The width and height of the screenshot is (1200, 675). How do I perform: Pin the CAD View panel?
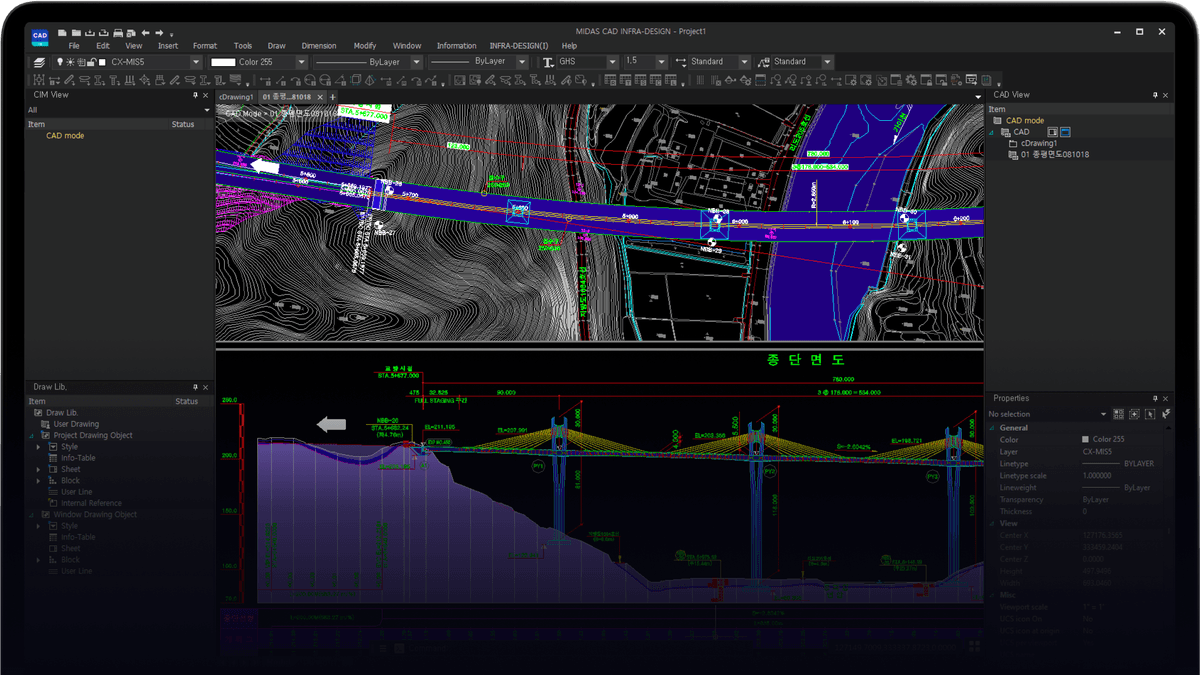pos(1155,95)
